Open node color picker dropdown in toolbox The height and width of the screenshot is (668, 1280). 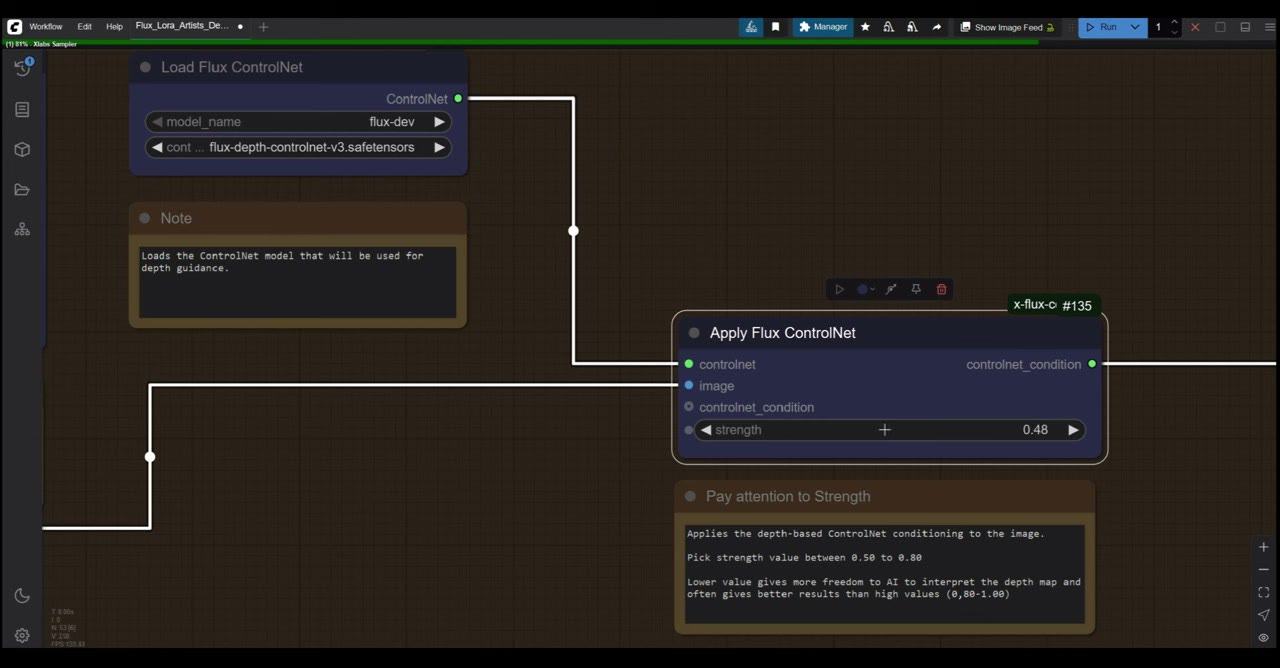[x=865, y=289]
